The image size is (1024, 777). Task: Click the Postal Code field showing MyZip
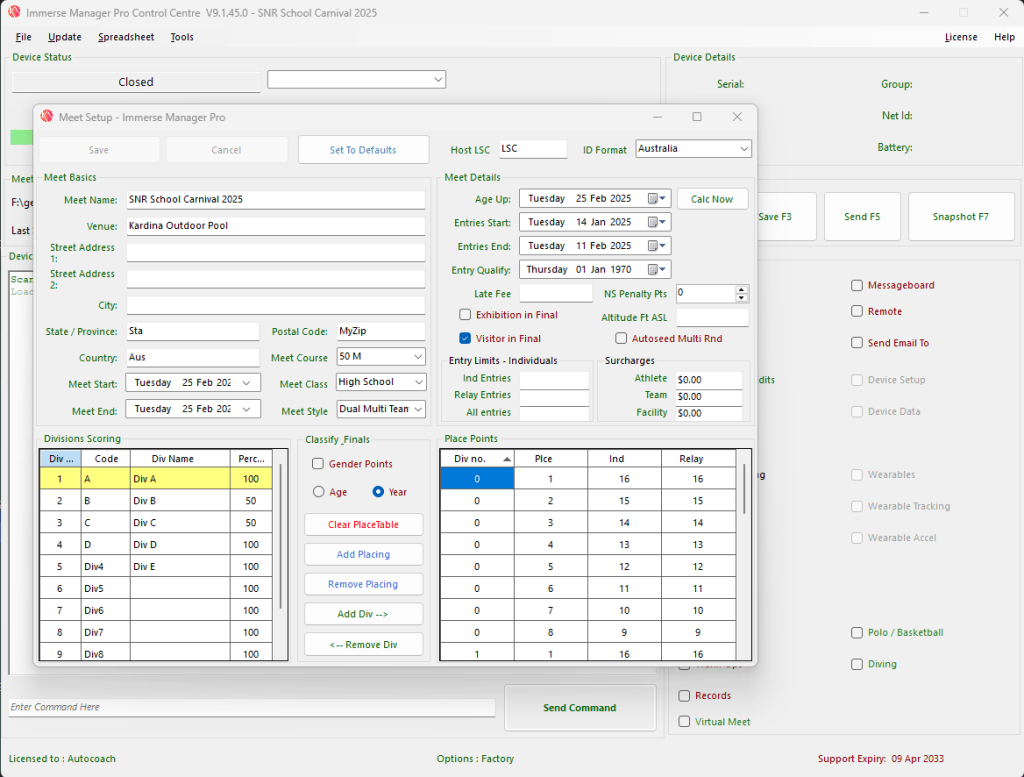[381, 331]
